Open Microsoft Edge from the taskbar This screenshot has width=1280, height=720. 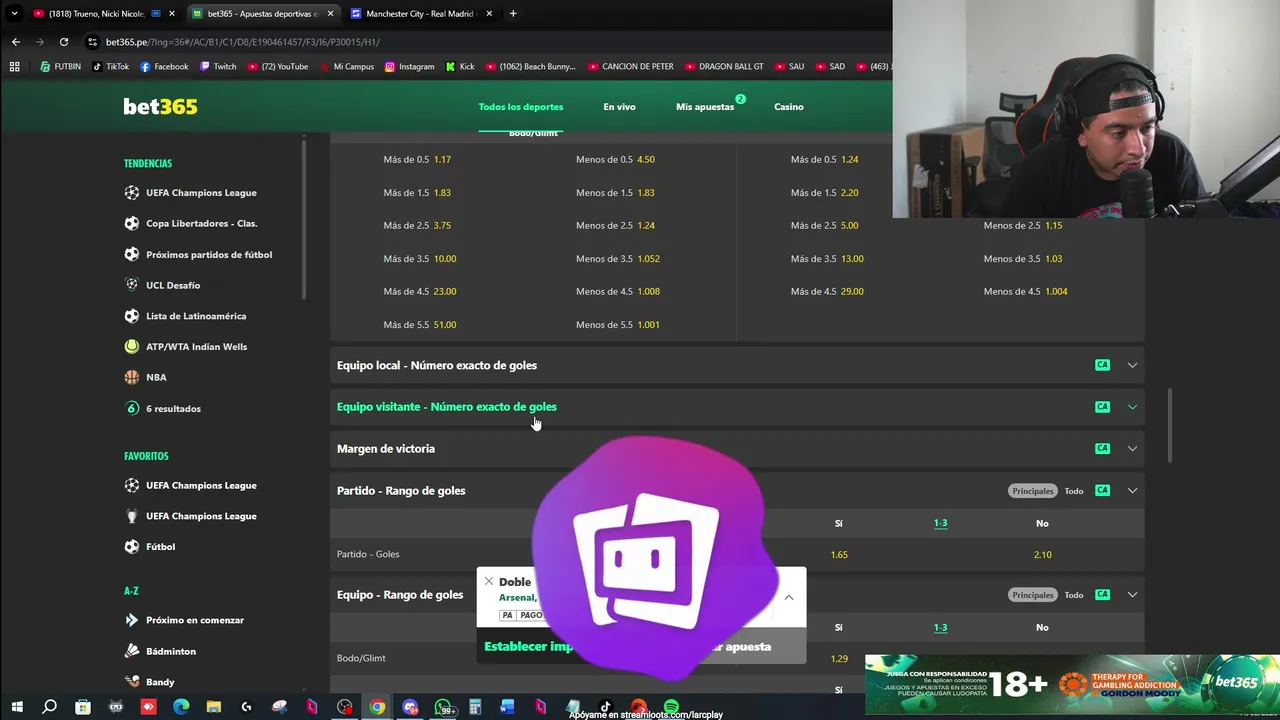pos(181,707)
